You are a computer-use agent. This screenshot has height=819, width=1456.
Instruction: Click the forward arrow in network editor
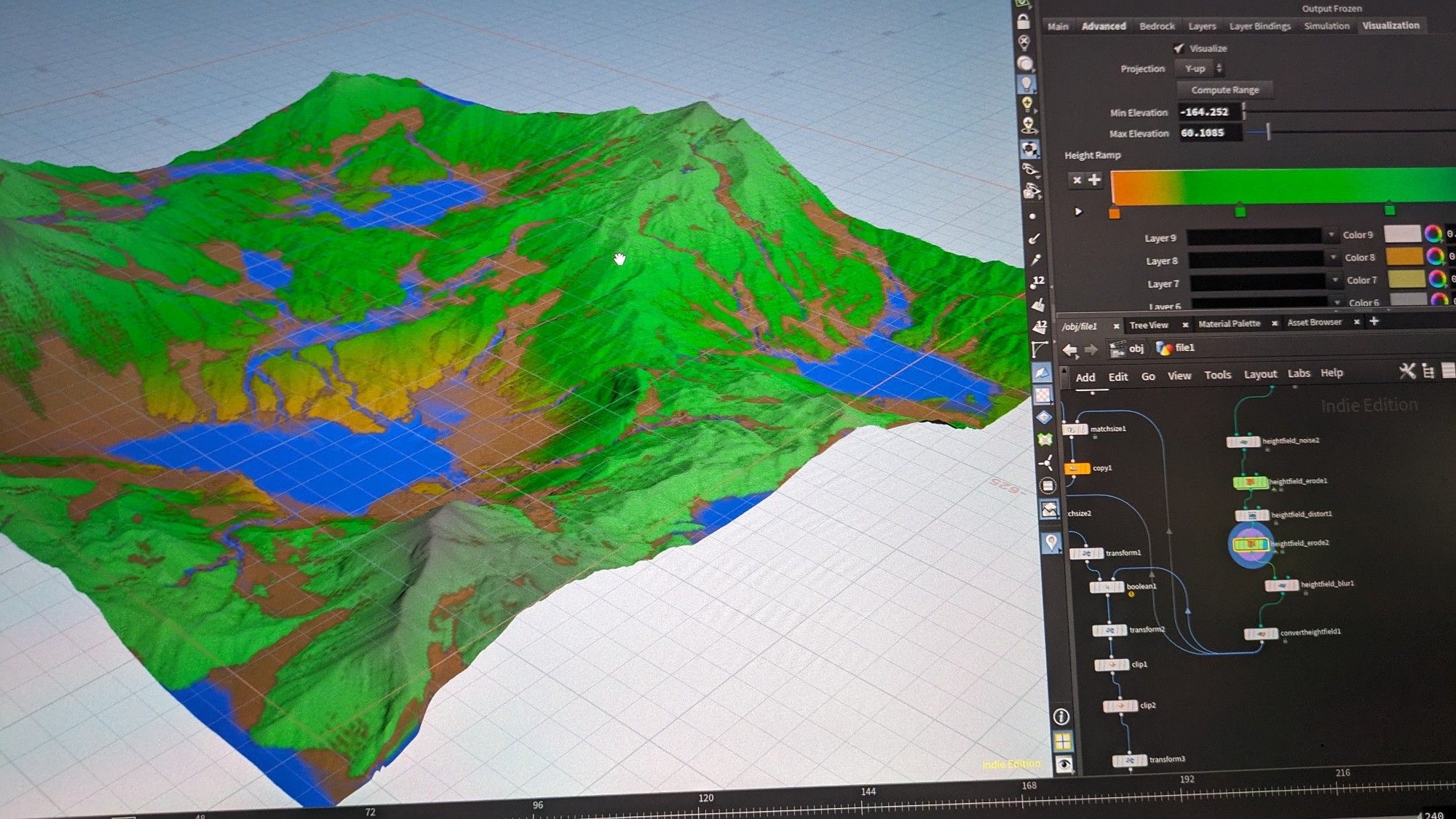[x=1091, y=349]
